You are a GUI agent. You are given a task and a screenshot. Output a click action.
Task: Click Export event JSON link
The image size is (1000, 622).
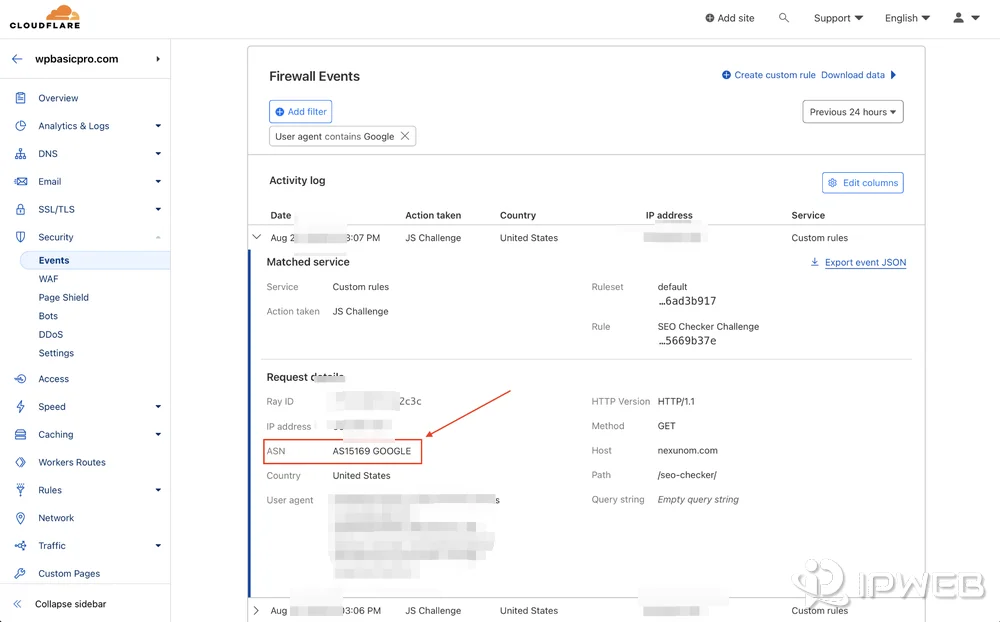pyautogui.click(x=865, y=262)
